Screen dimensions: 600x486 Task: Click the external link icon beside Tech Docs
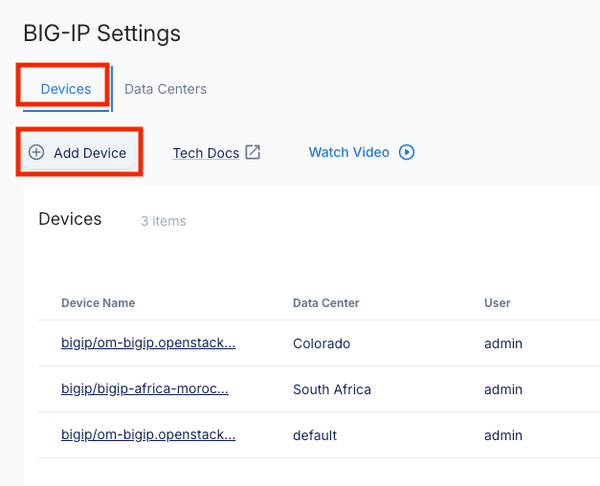point(253,153)
